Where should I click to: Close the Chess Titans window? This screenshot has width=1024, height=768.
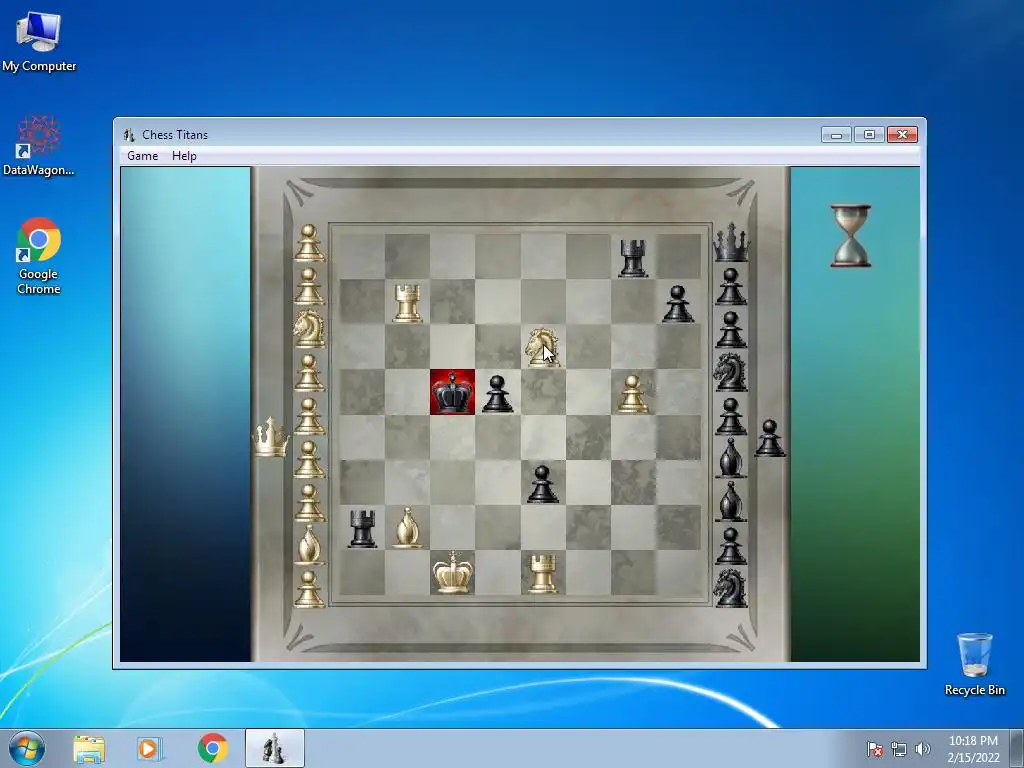(x=902, y=135)
